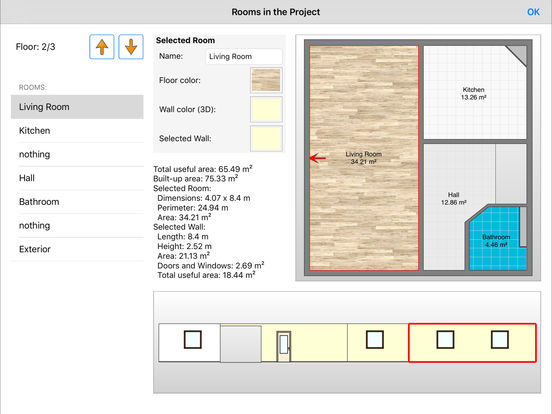The width and height of the screenshot is (552, 414).
Task: Select the door in the wall elevation view
Action: [284, 346]
